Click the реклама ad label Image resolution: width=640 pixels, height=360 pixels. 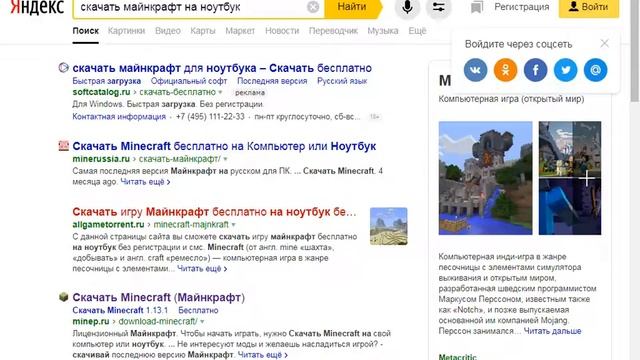click(250, 93)
